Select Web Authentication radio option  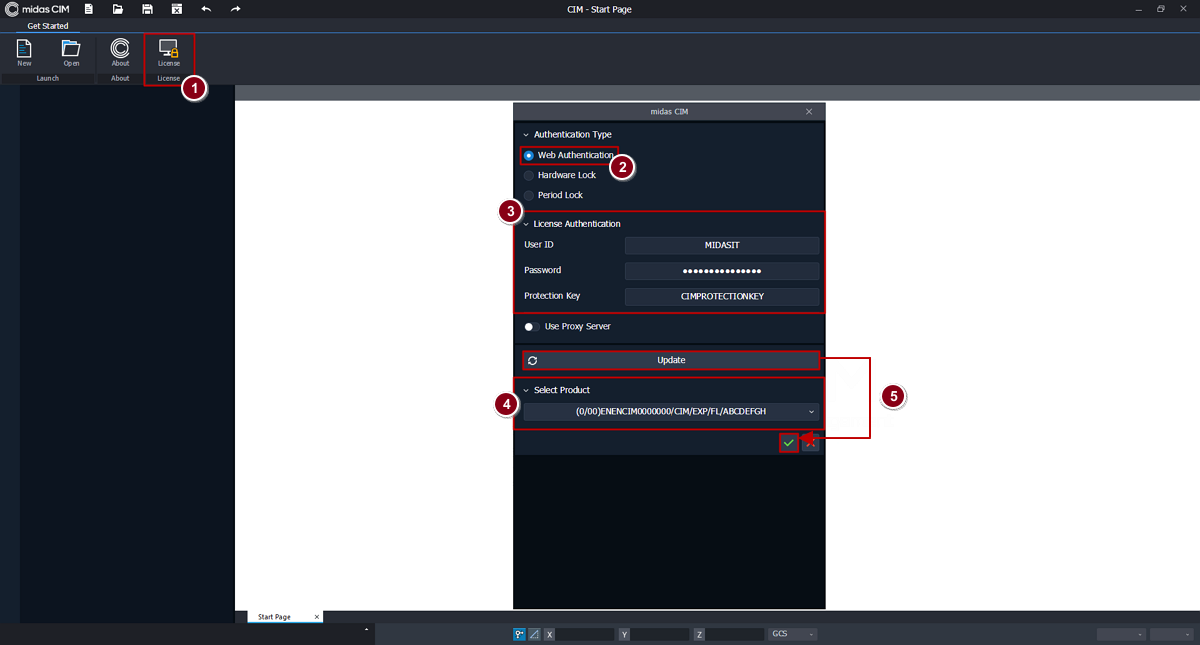[529, 155]
